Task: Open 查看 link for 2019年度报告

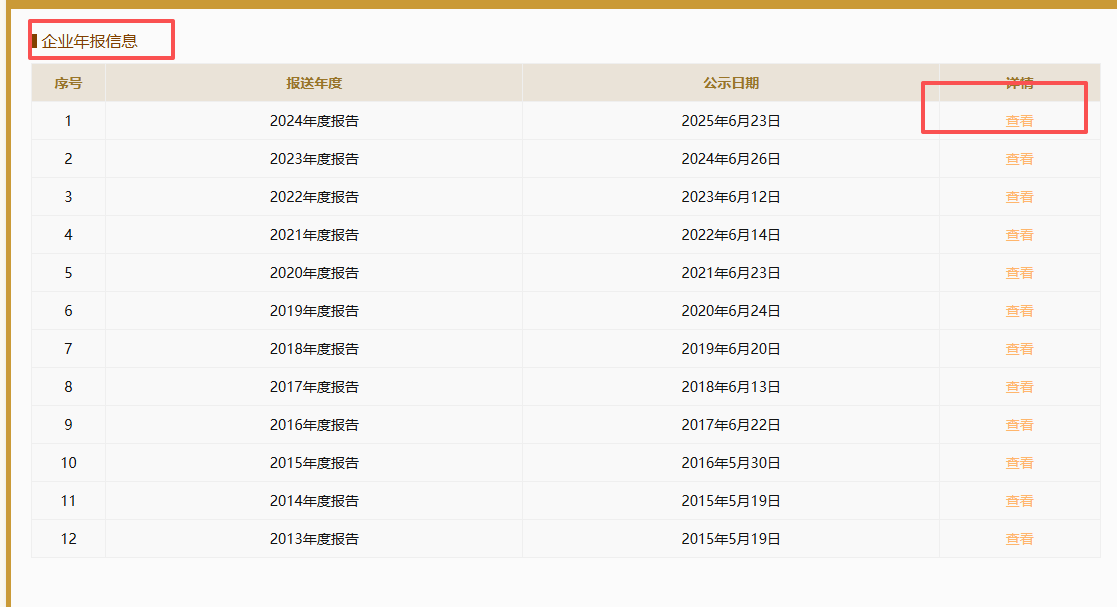Action: (x=1019, y=311)
